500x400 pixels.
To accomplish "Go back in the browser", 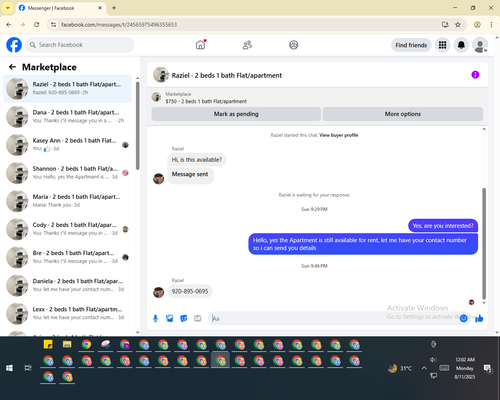I will (x=9, y=25).
